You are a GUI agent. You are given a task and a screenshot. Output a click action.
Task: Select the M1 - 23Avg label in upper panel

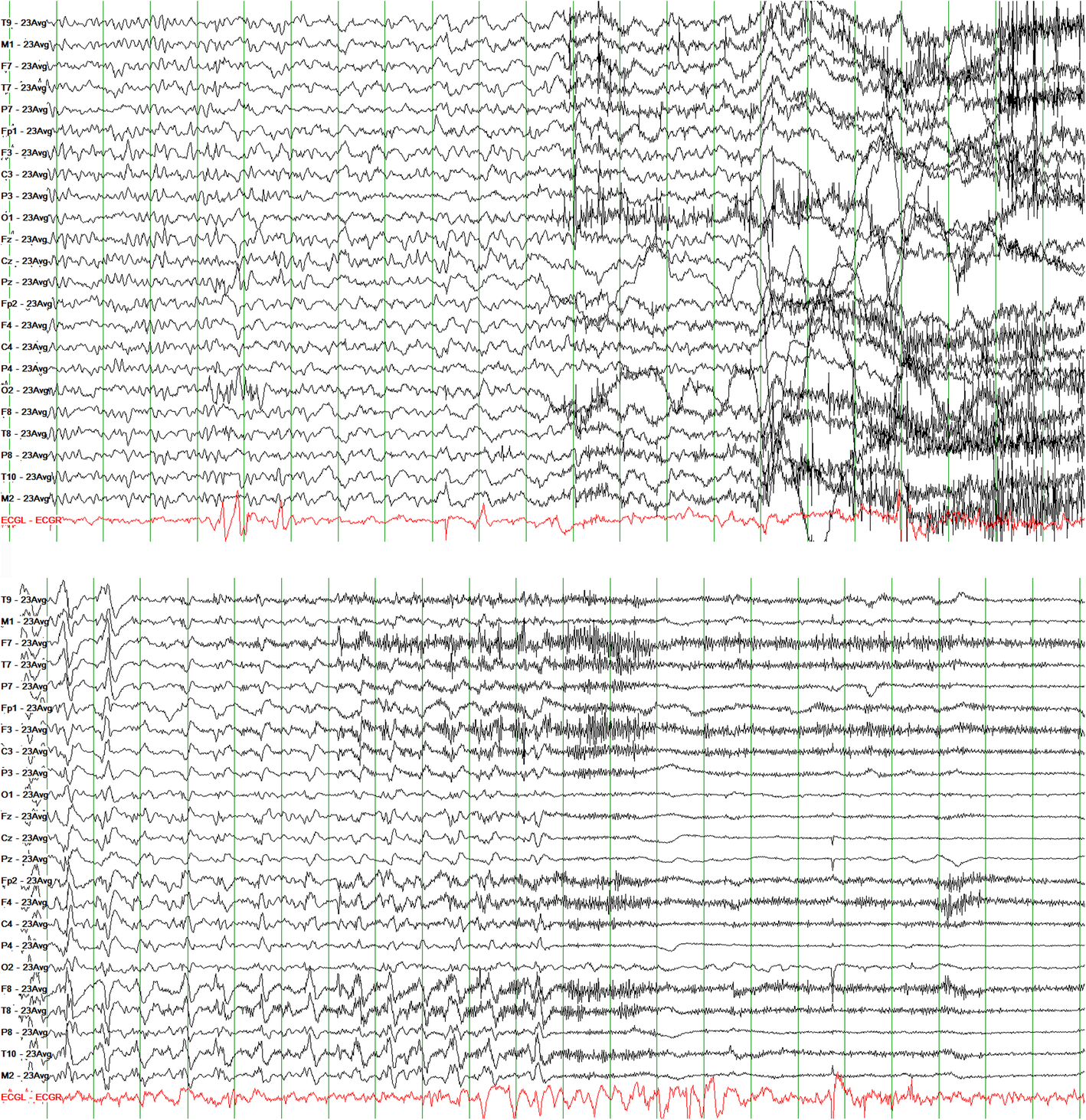(25, 44)
